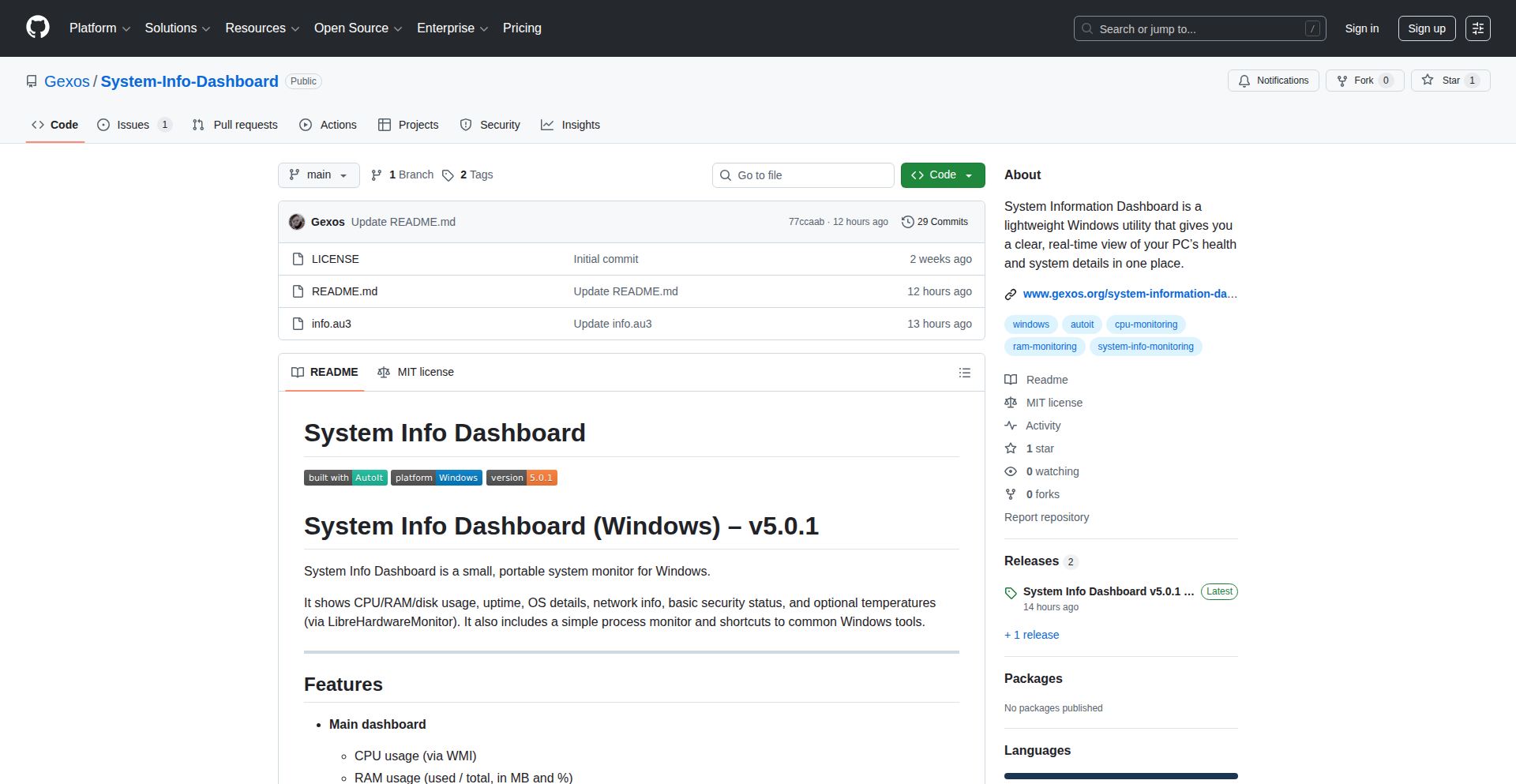This screenshot has height=784, width=1516.
Task: Open the 29 Commits history
Action: (935, 222)
